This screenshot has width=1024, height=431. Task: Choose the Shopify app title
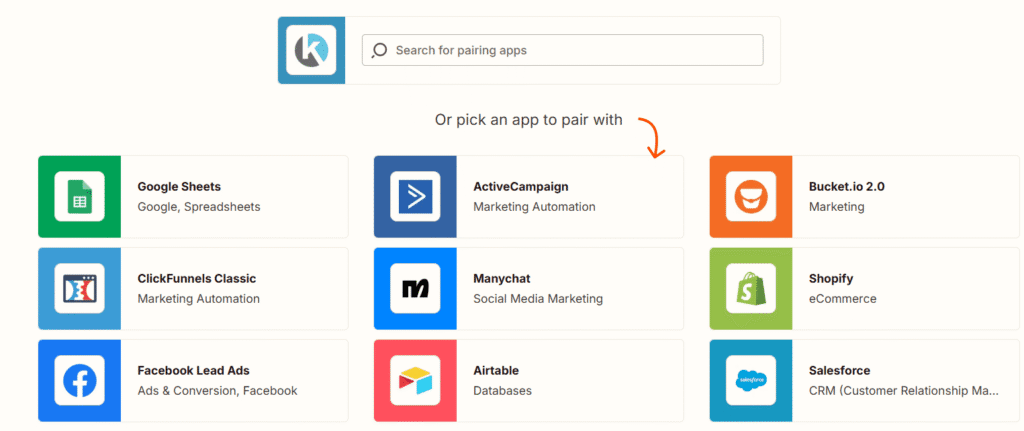point(831,279)
